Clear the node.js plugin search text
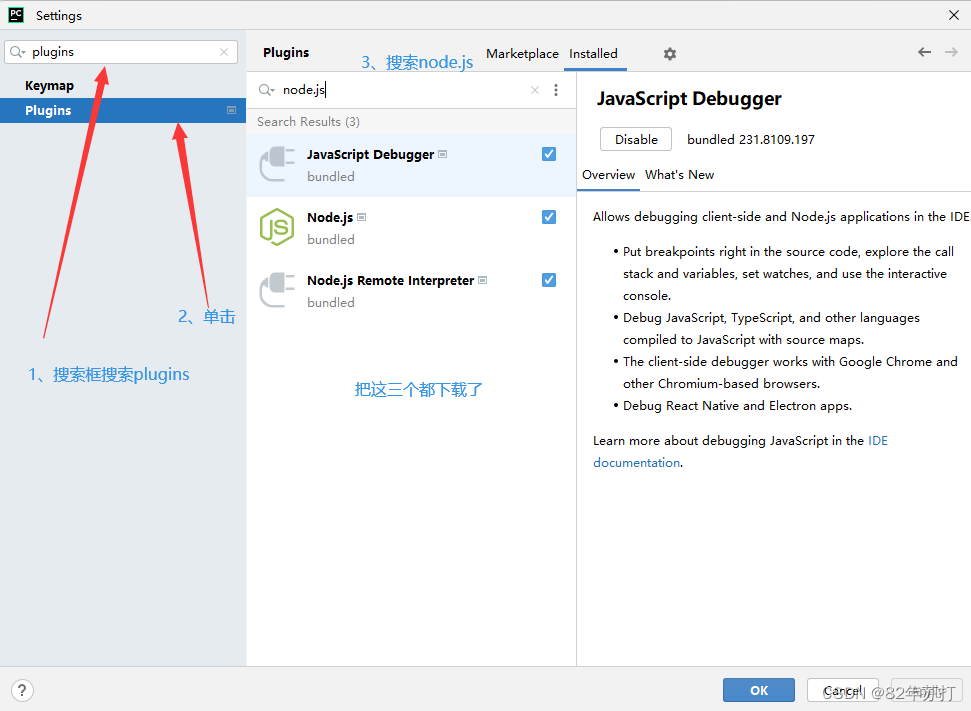The image size is (971, 711). (x=535, y=90)
